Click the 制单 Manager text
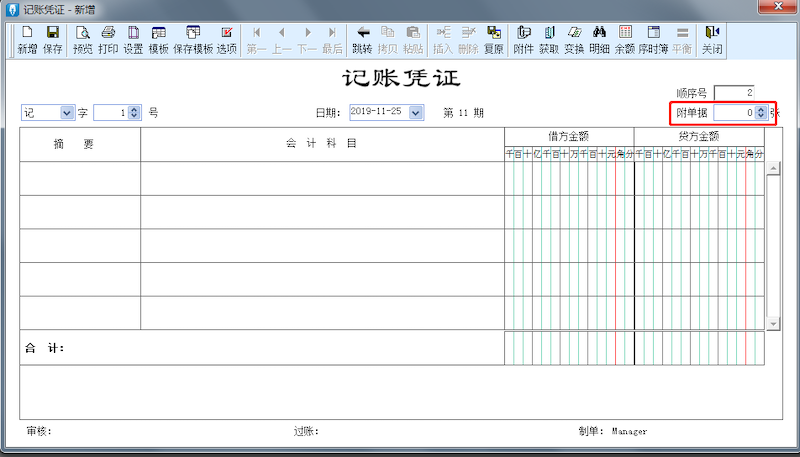 pos(613,431)
